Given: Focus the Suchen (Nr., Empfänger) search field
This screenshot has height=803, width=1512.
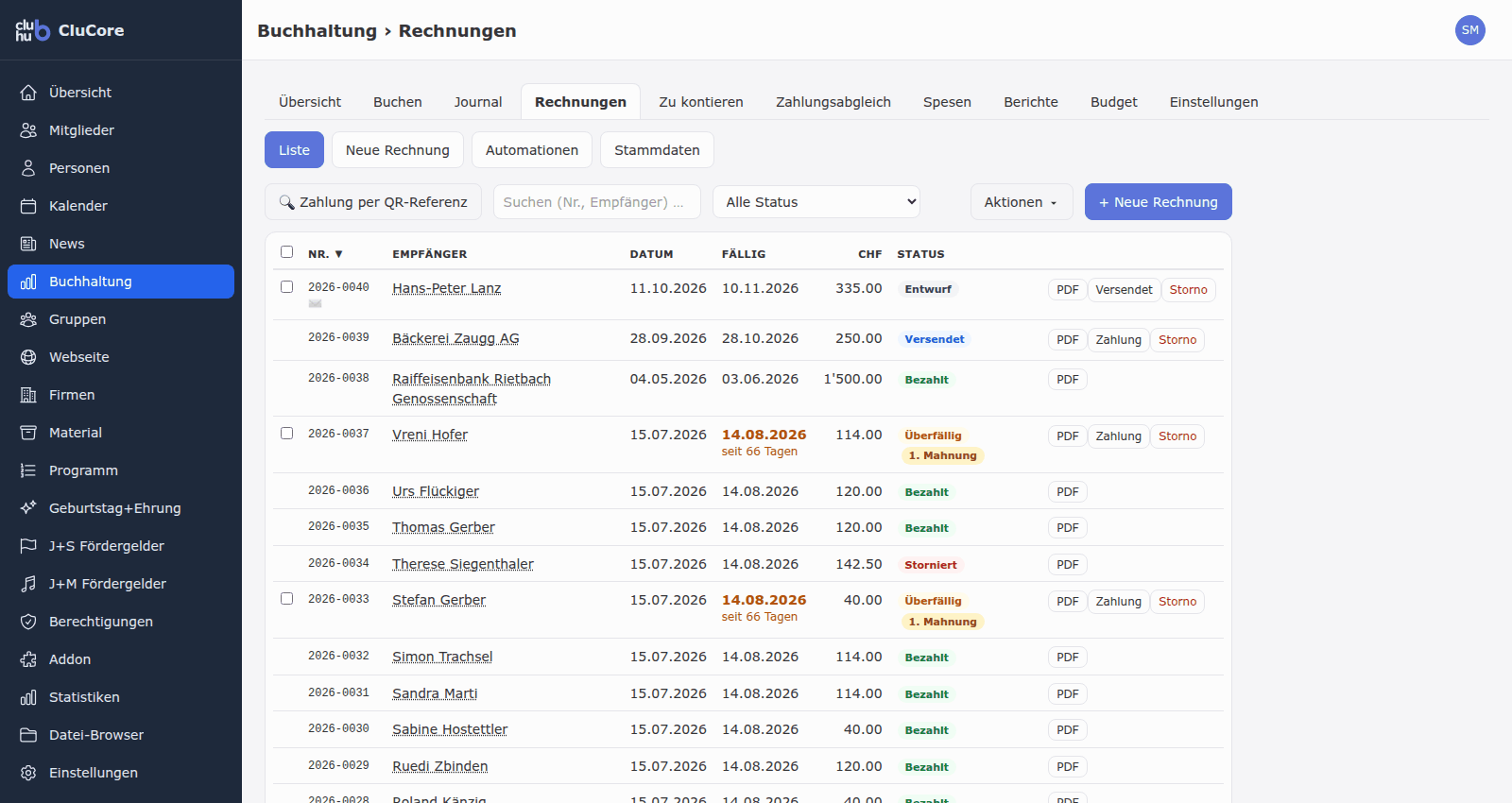Looking at the screenshot, I should (x=597, y=202).
